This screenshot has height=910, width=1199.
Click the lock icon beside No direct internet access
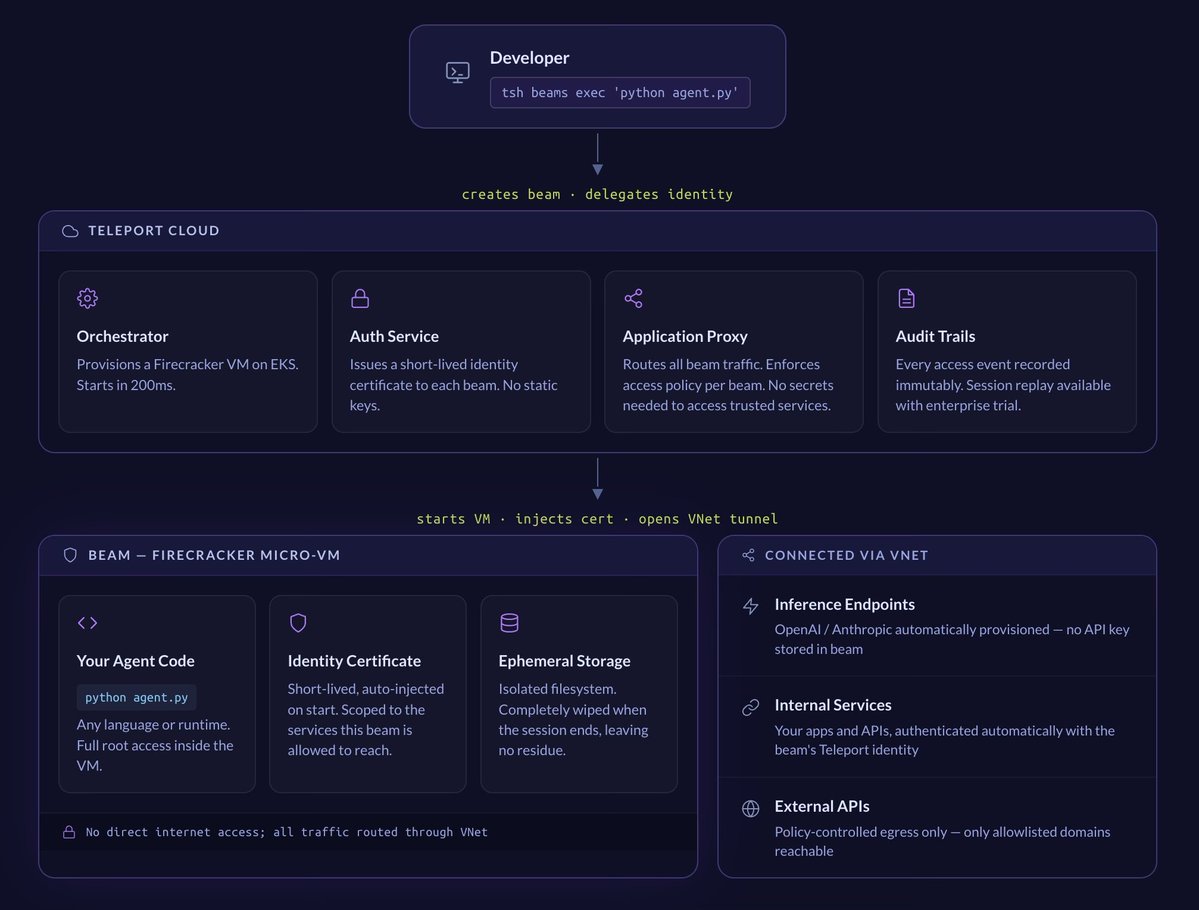[x=69, y=832]
